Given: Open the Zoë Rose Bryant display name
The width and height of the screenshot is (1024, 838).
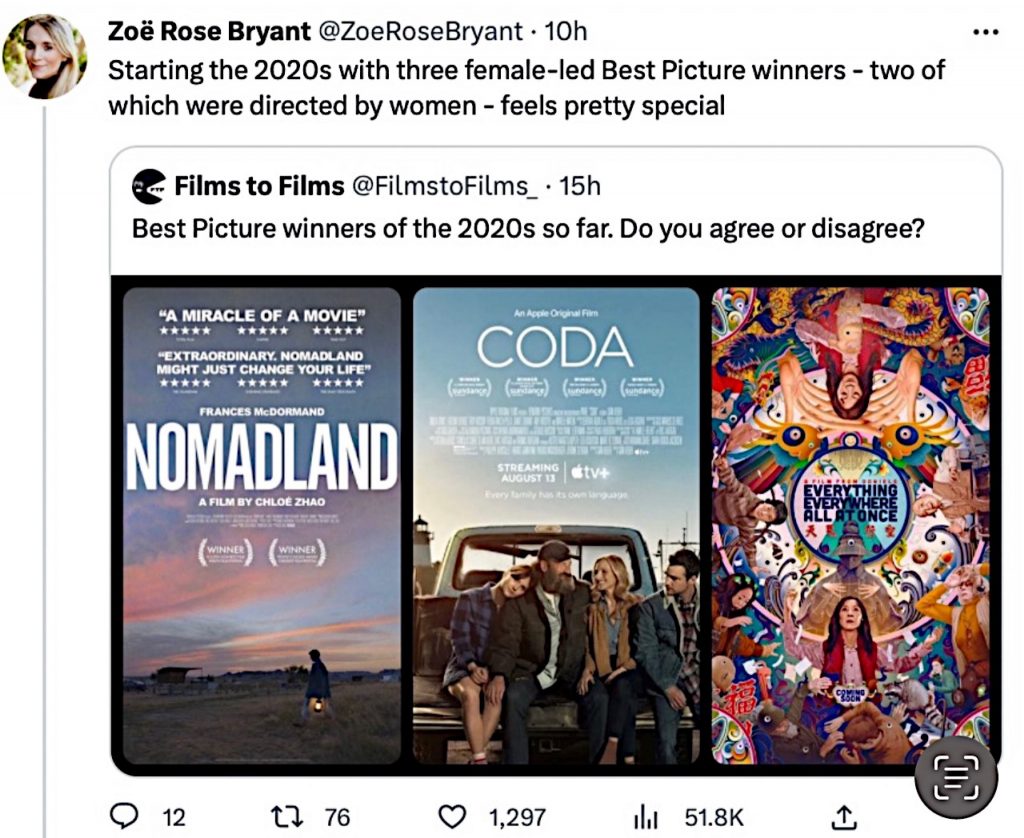Looking at the screenshot, I should pos(209,32).
